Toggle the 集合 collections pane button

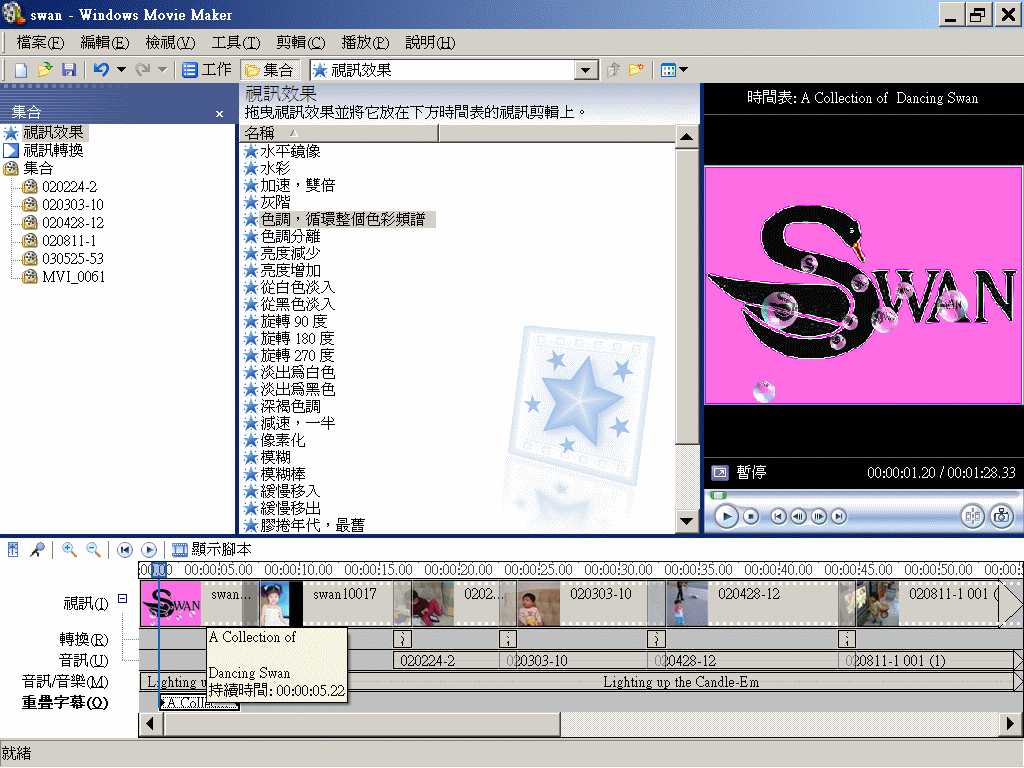pyautogui.click(x=271, y=69)
